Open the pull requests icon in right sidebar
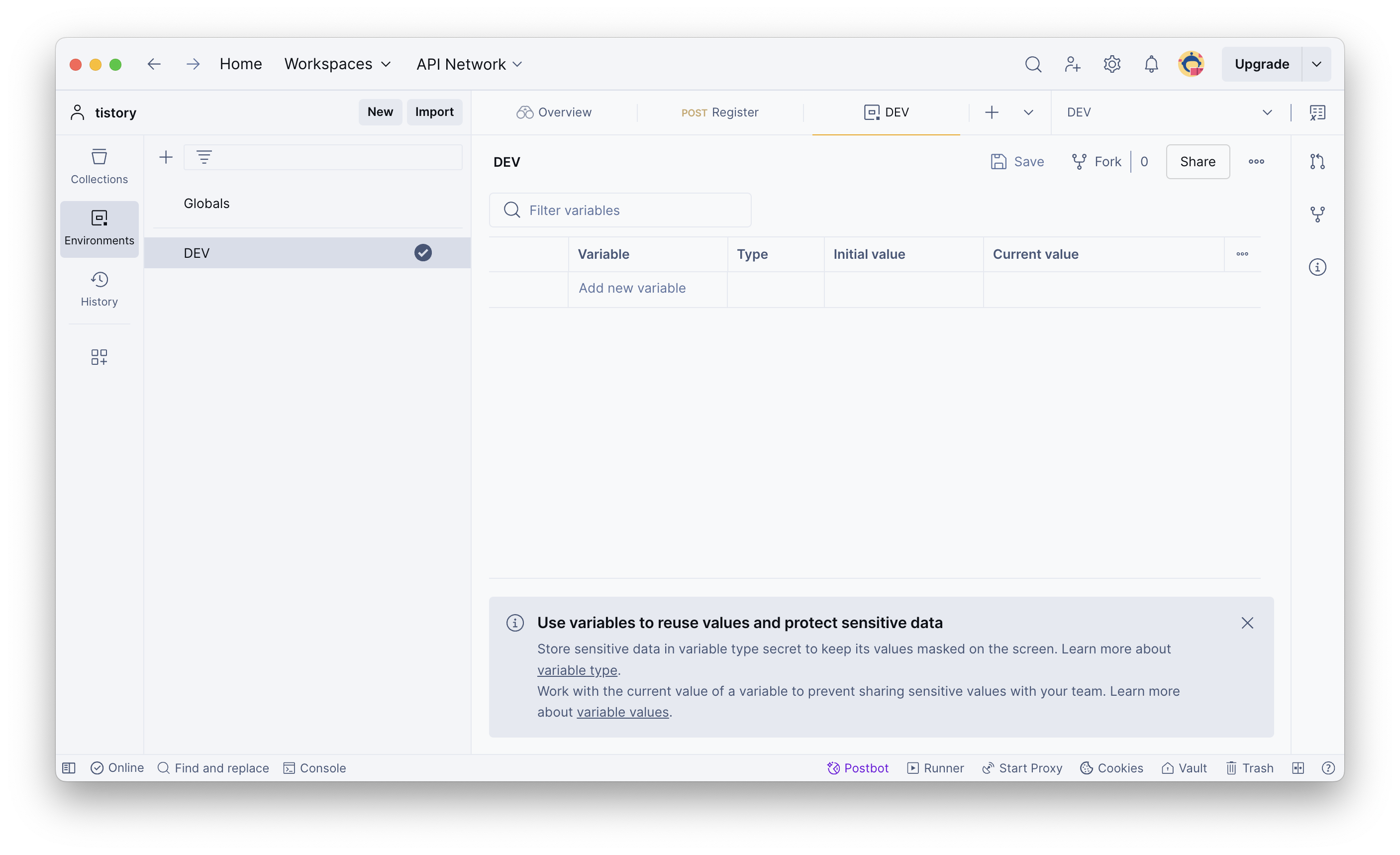The height and width of the screenshot is (855, 1400). tap(1317, 162)
